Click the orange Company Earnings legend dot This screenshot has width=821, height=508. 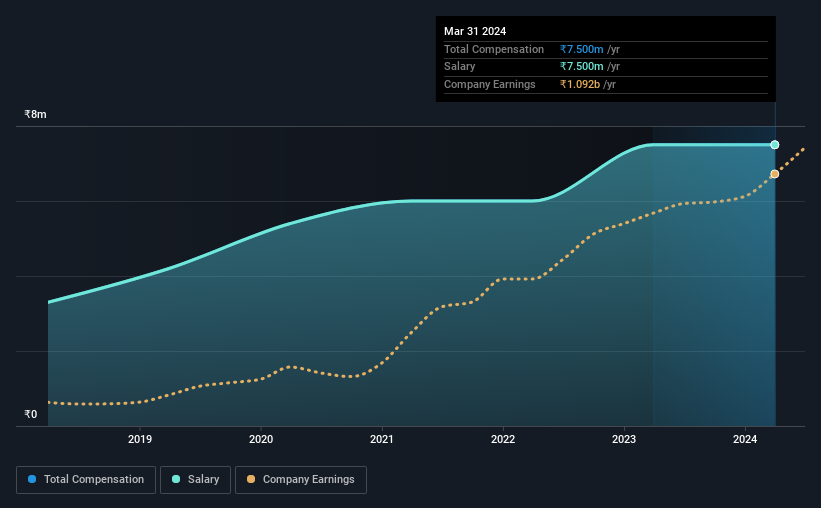click(x=251, y=479)
